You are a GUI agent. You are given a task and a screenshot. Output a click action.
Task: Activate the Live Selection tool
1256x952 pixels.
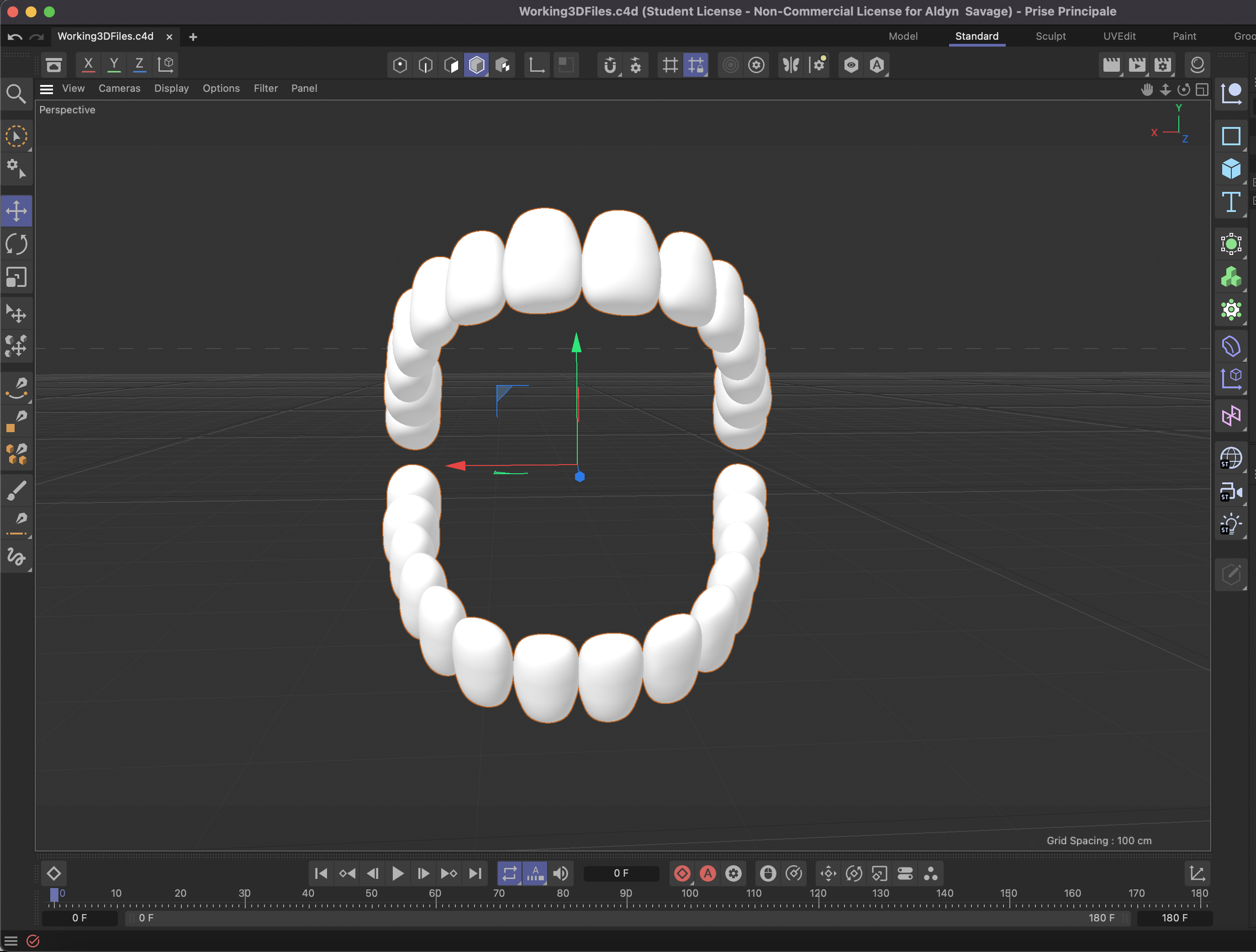tap(16, 137)
